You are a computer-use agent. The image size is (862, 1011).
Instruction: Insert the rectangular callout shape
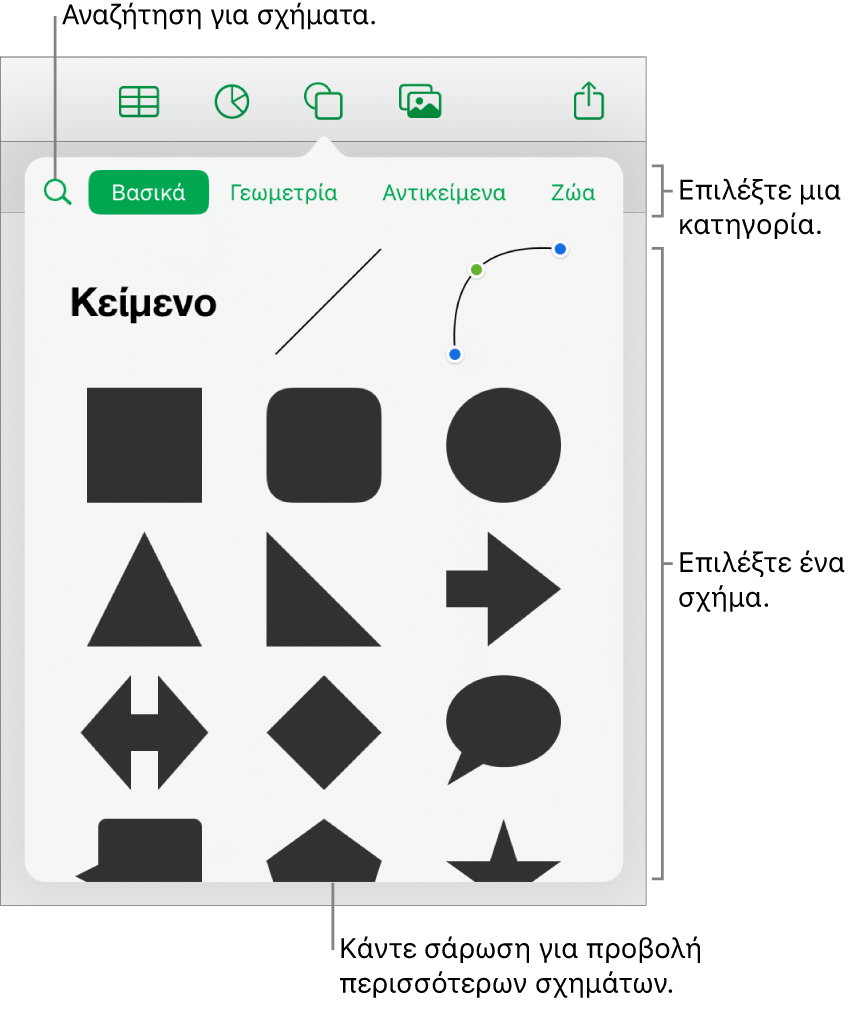coord(139,850)
